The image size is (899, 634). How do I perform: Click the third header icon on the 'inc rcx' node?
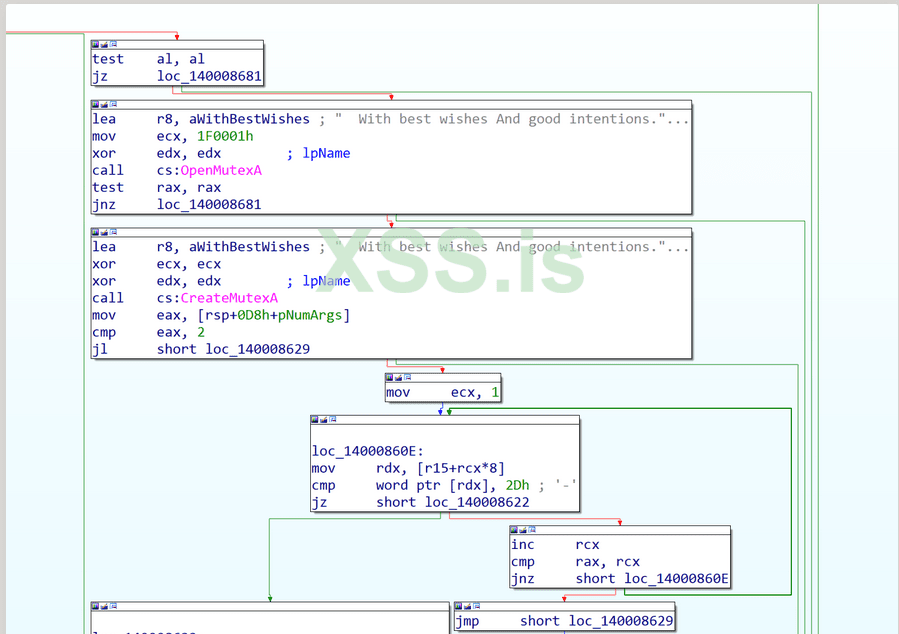(532, 530)
